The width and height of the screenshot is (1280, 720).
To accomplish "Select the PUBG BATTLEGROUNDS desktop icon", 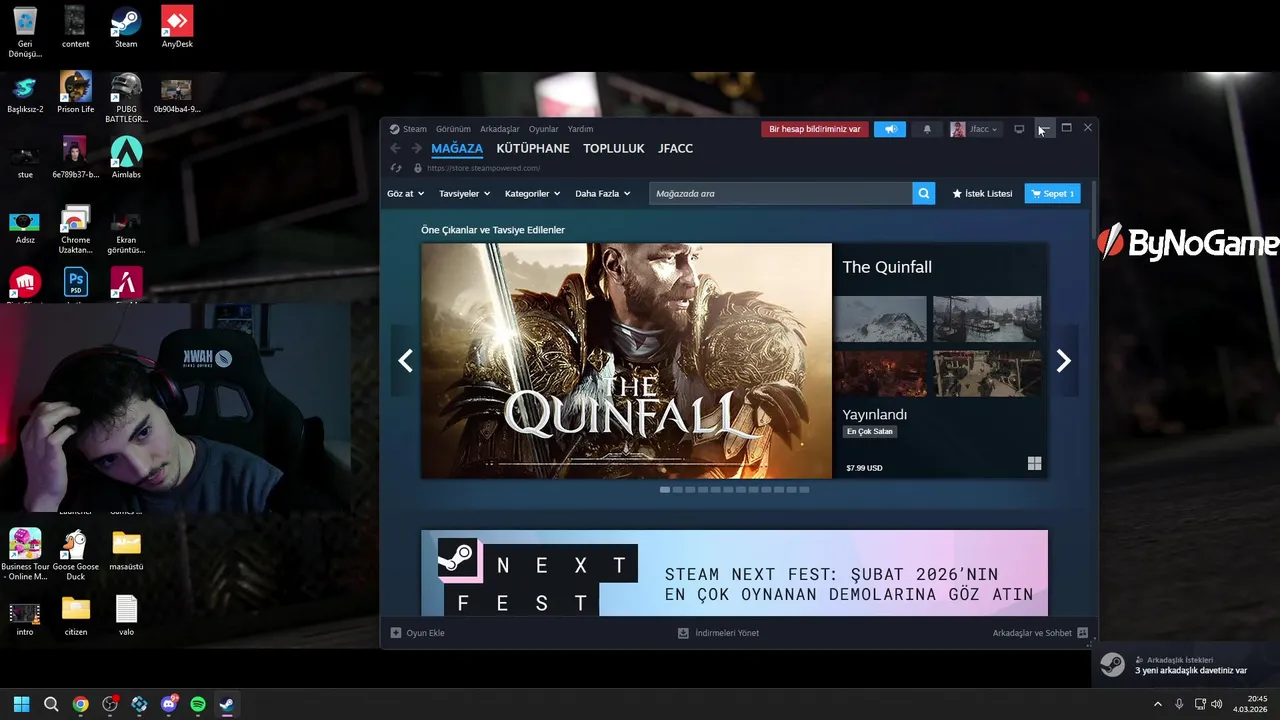I will click(x=126, y=98).
